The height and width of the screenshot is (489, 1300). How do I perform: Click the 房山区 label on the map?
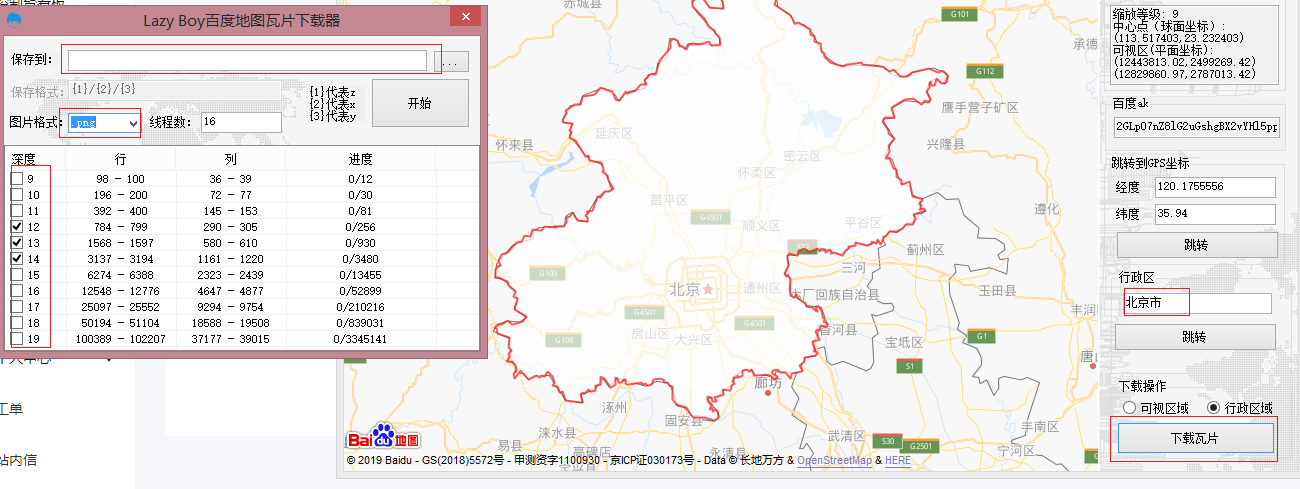tap(649, 333)
